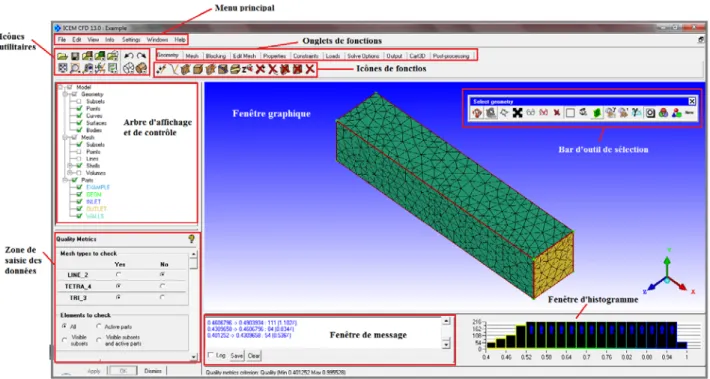Click the wireframe display icon
This screenshot has height=379, width=710.
coord(129,68)
